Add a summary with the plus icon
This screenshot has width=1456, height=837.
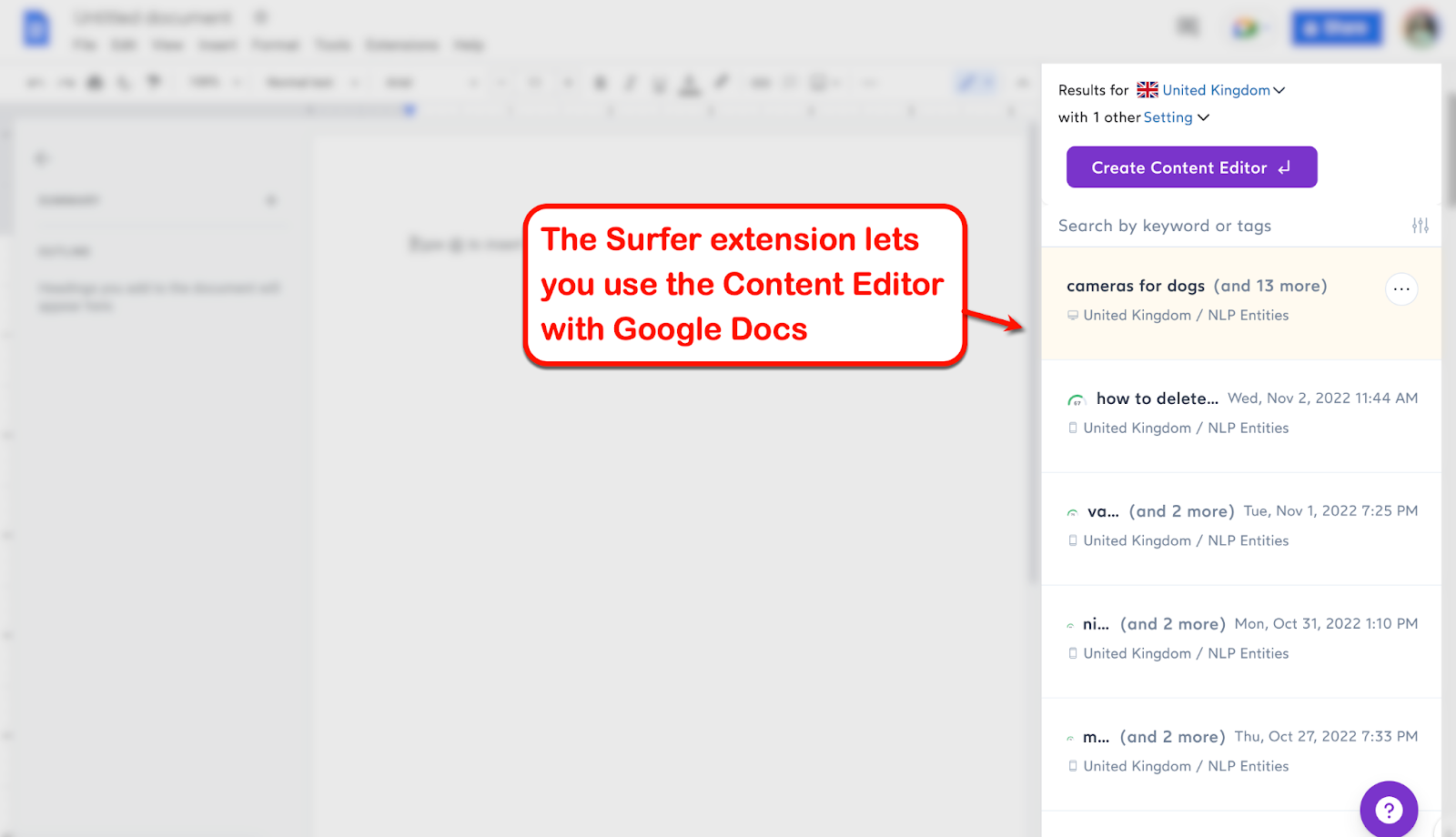[x=271, y=200]
